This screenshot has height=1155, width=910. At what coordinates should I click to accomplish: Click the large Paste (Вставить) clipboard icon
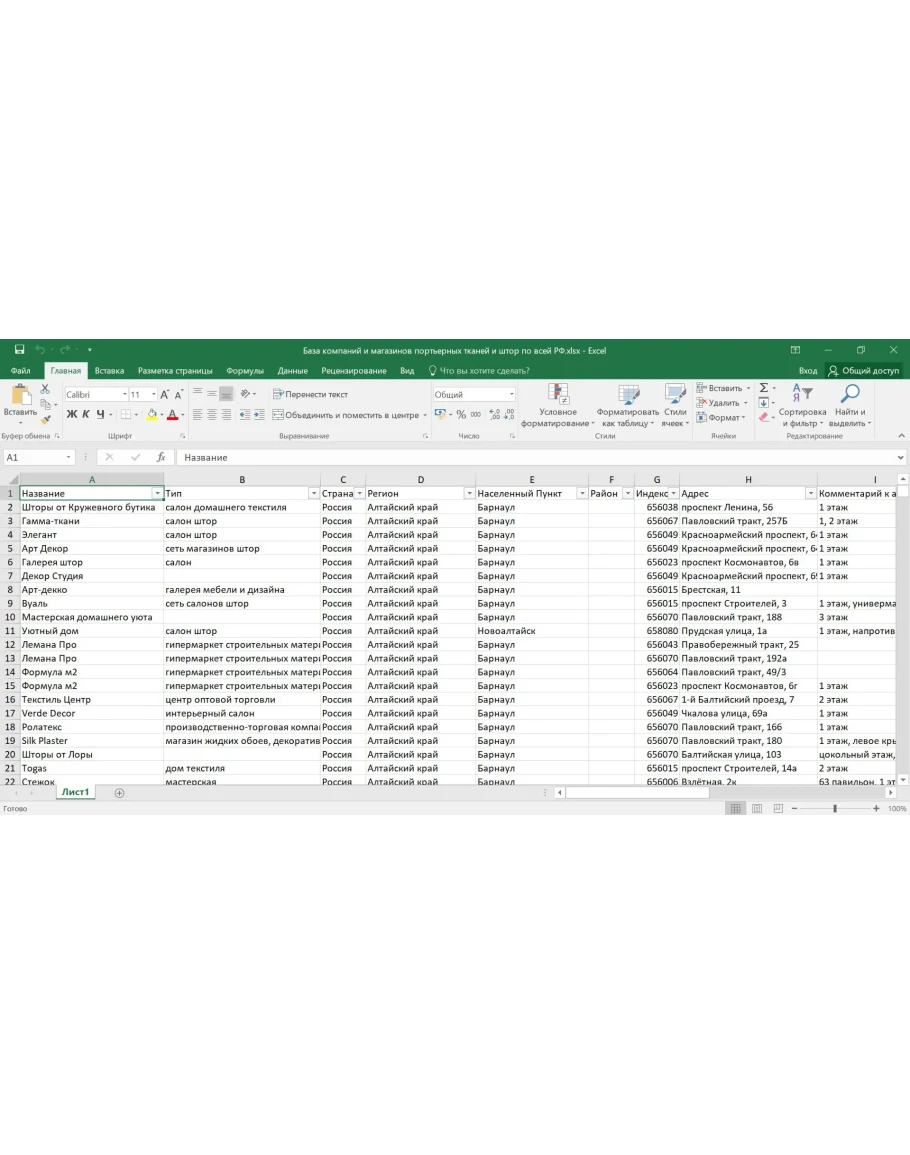coord(20,396)
